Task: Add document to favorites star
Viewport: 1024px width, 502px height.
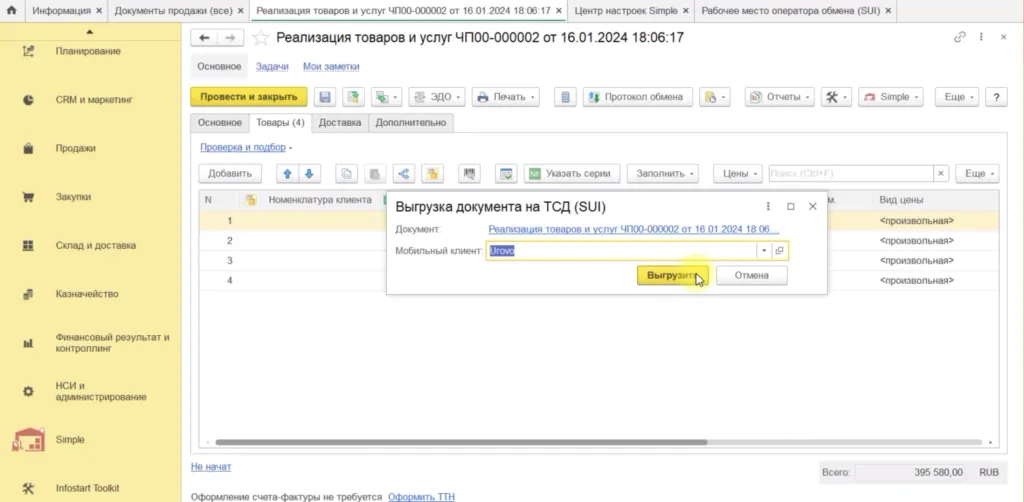Action: [x=261, y=38]
